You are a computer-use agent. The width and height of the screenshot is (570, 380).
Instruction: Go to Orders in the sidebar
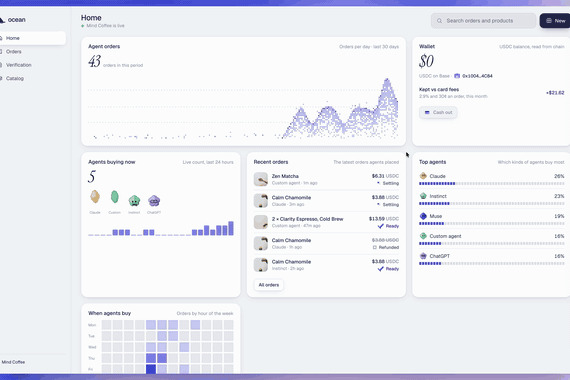pos(32,52)
